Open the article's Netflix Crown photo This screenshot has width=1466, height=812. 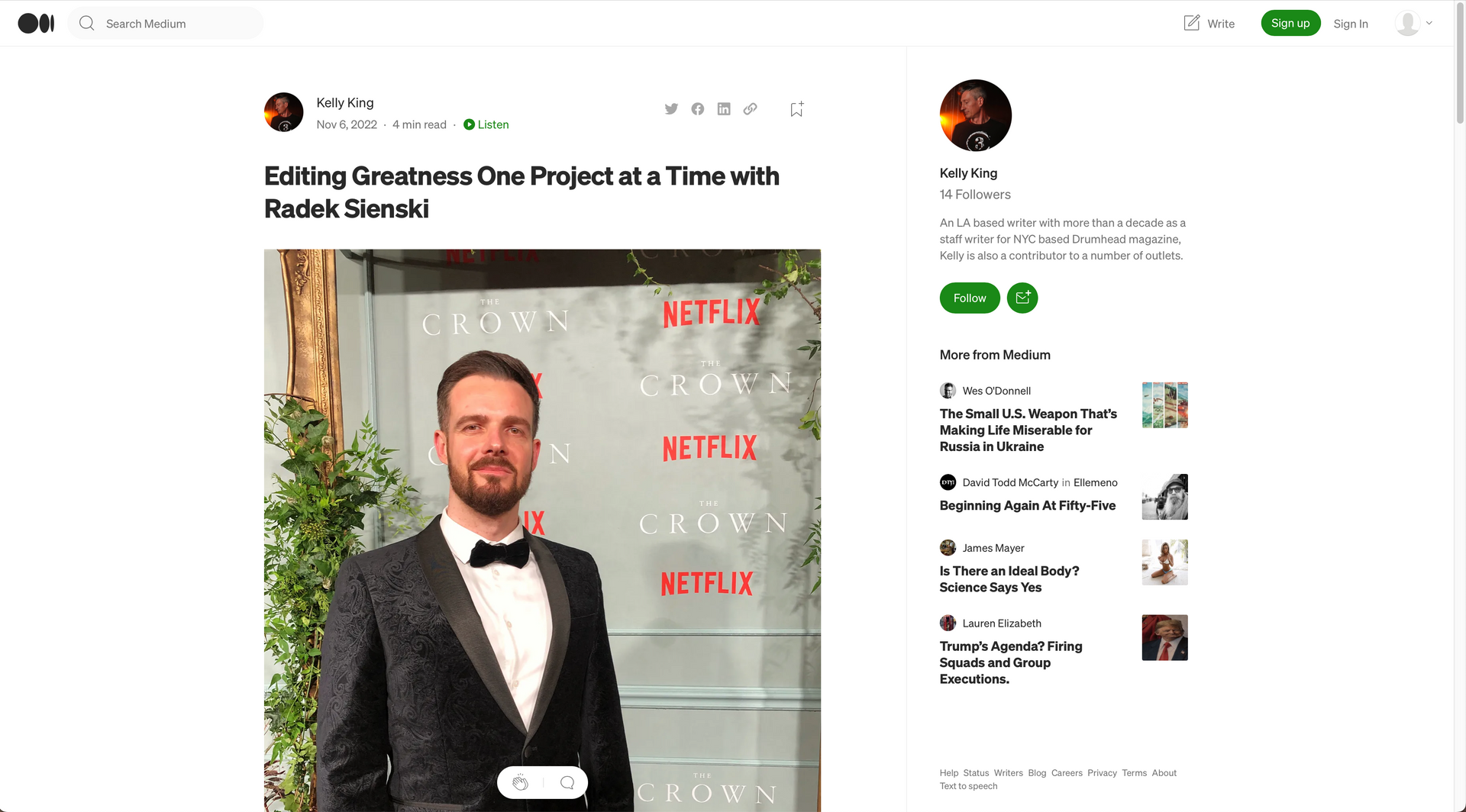click(x=542, y=530)
